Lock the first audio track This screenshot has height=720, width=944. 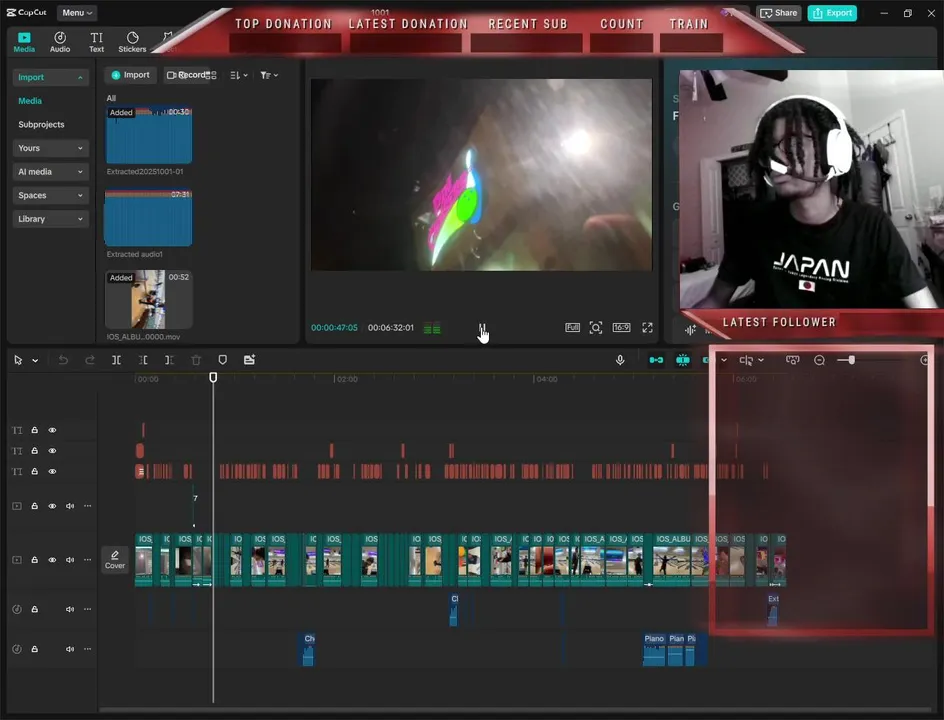pyautogui.click(x=34, y=609)
